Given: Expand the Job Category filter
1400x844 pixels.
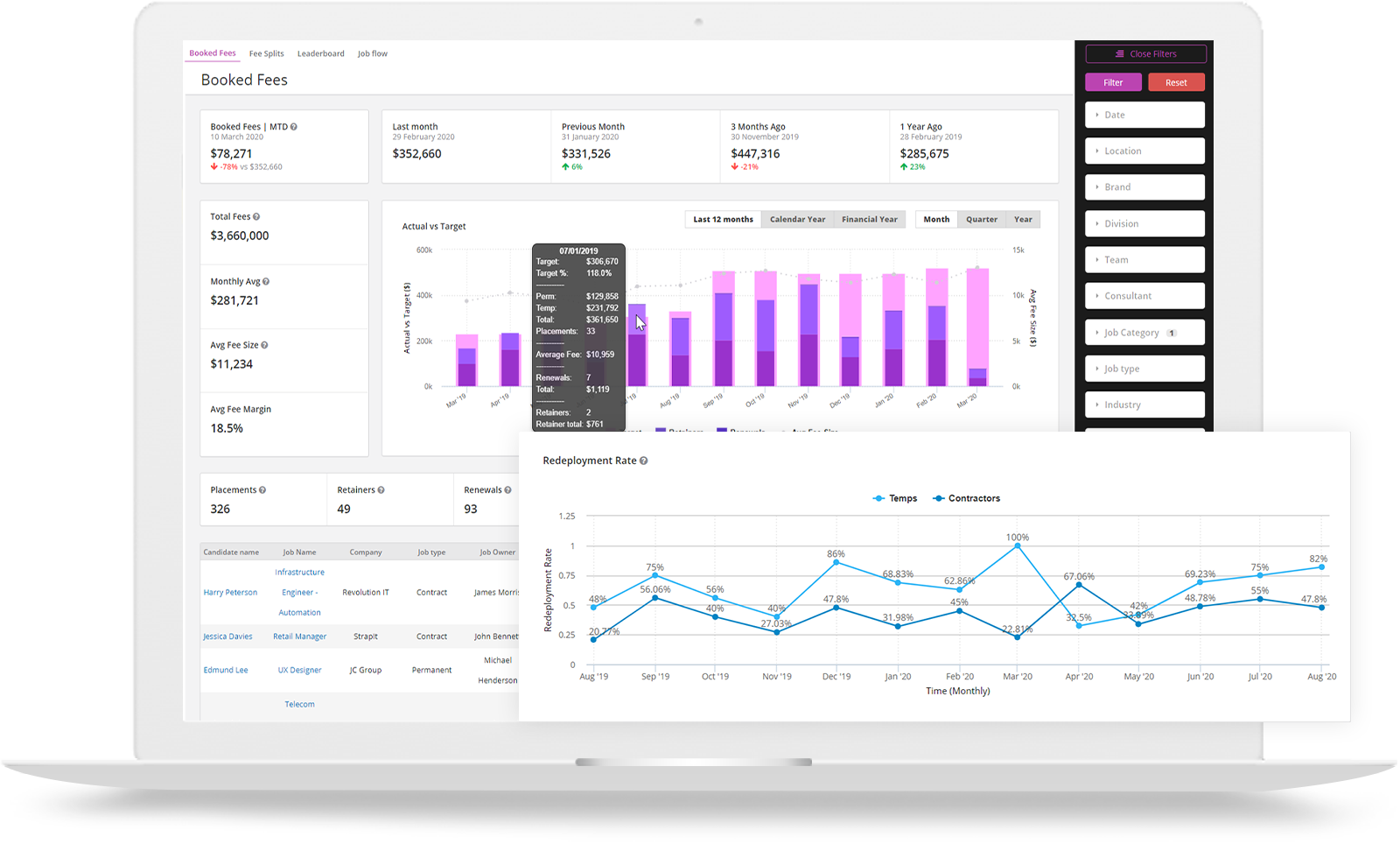Looking at the screenshot, I should point(1144,333).
